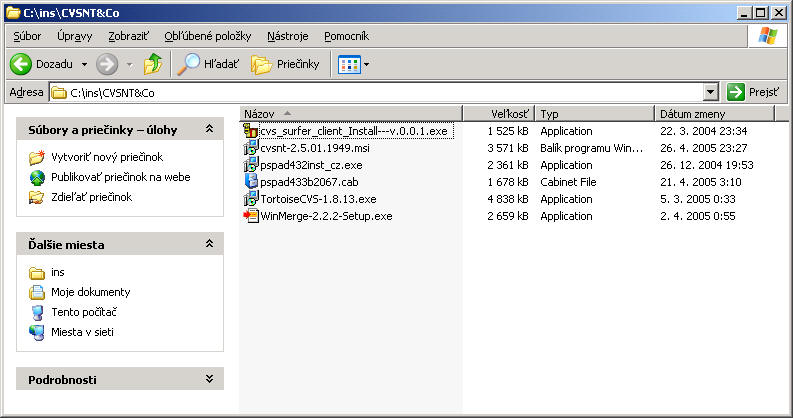This screenshot has height=418, width=793.
Task: Click the Prejsť green arrow icon
Action: pyautogui.click(x=735, y=92)
